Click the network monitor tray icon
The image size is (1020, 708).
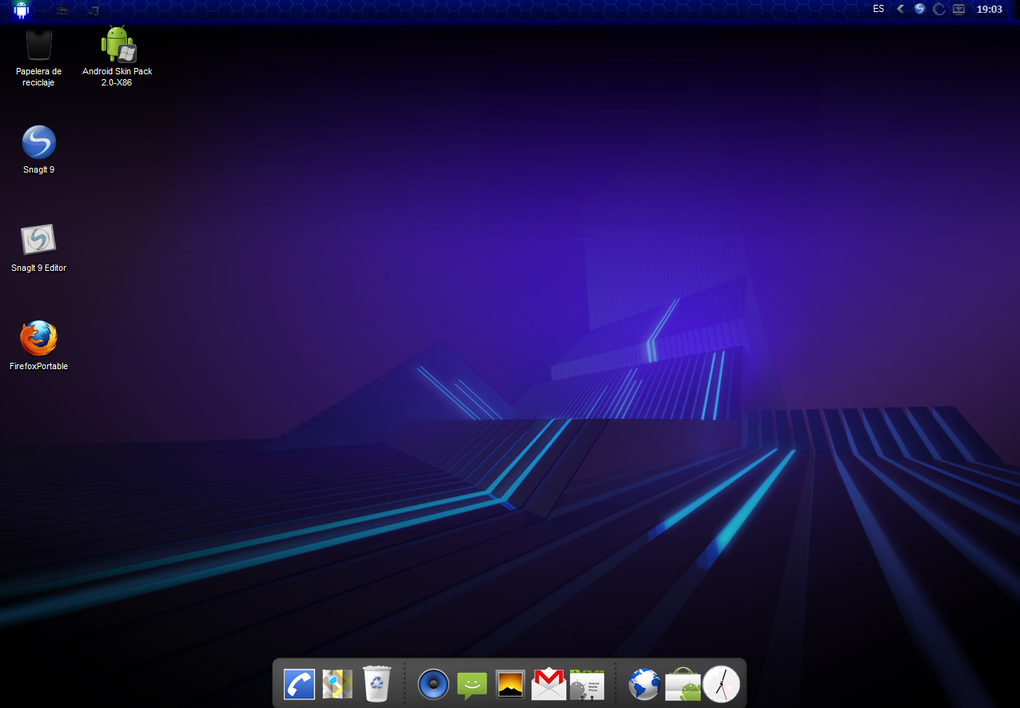click(959, 9)
